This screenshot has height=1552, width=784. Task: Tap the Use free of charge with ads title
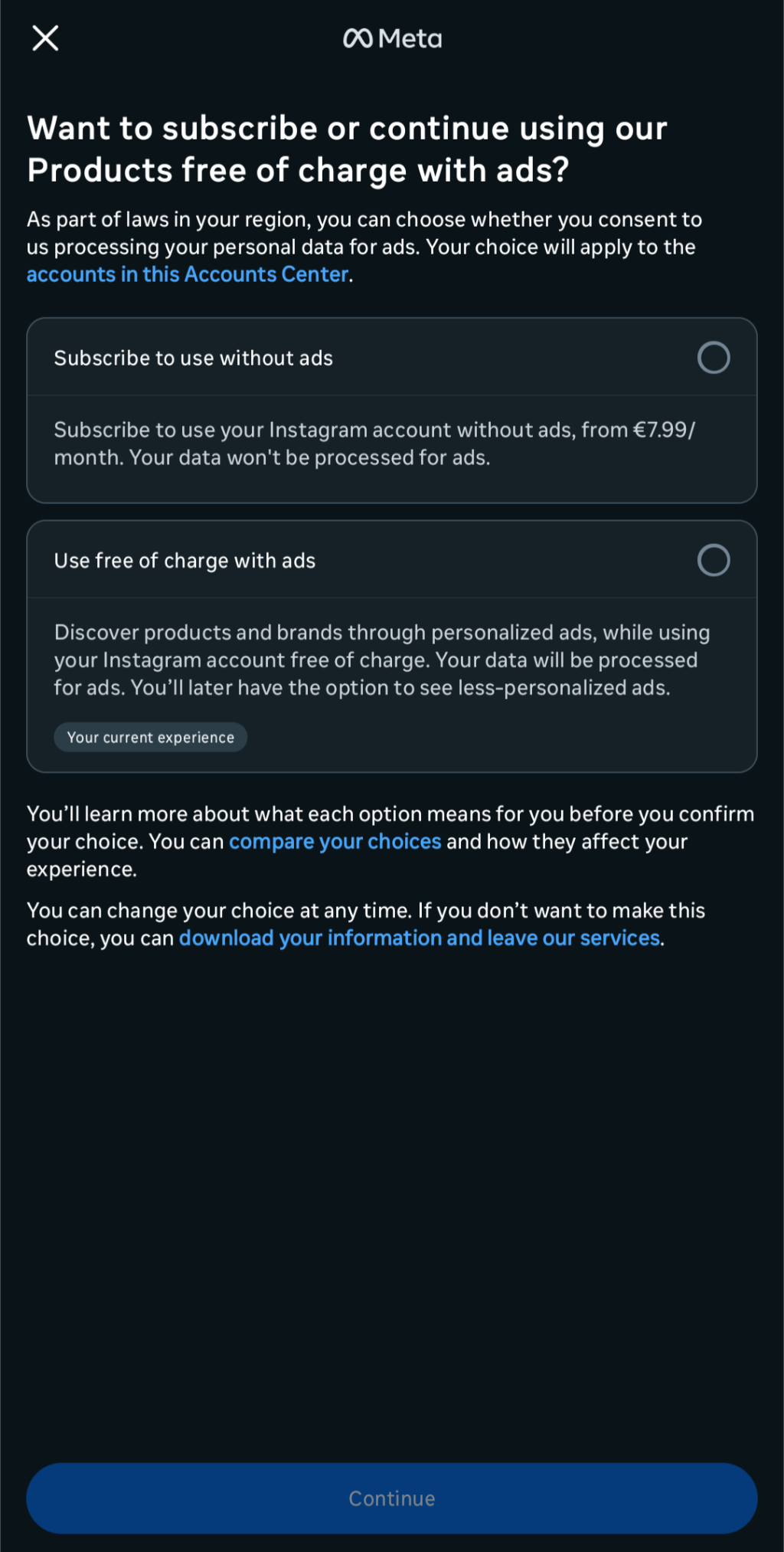185,561
